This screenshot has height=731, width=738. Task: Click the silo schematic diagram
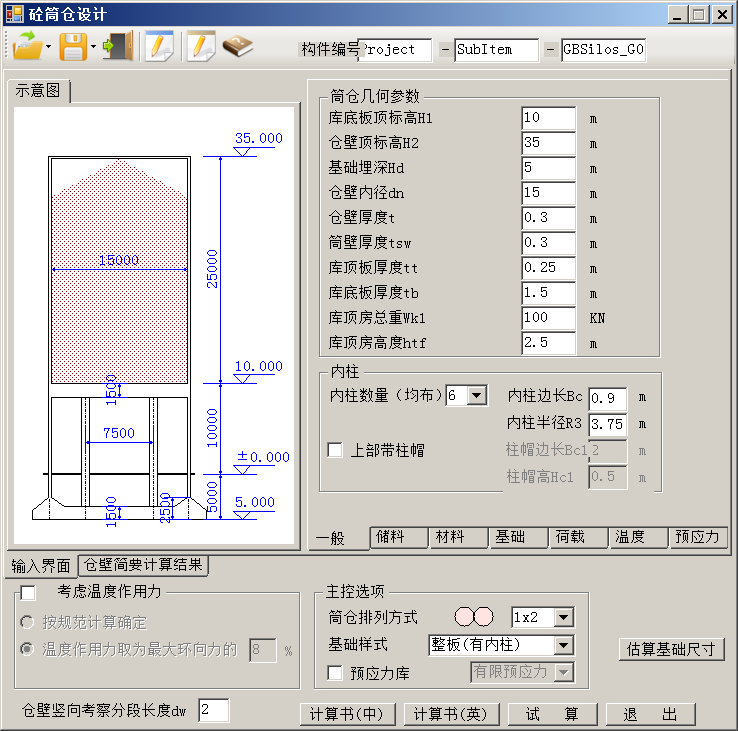point(154,325)
